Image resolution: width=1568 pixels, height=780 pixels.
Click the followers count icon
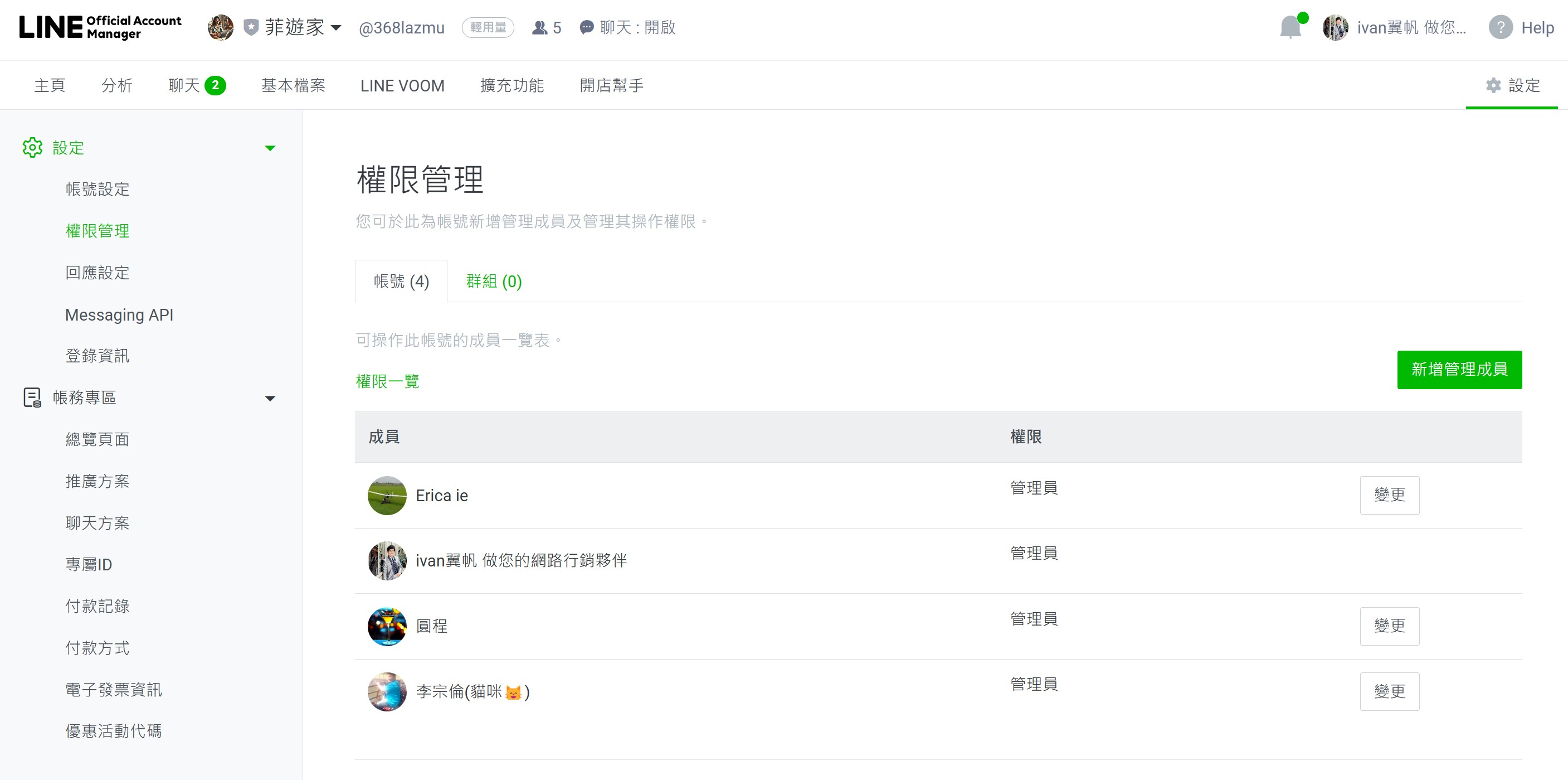(539, 28)
